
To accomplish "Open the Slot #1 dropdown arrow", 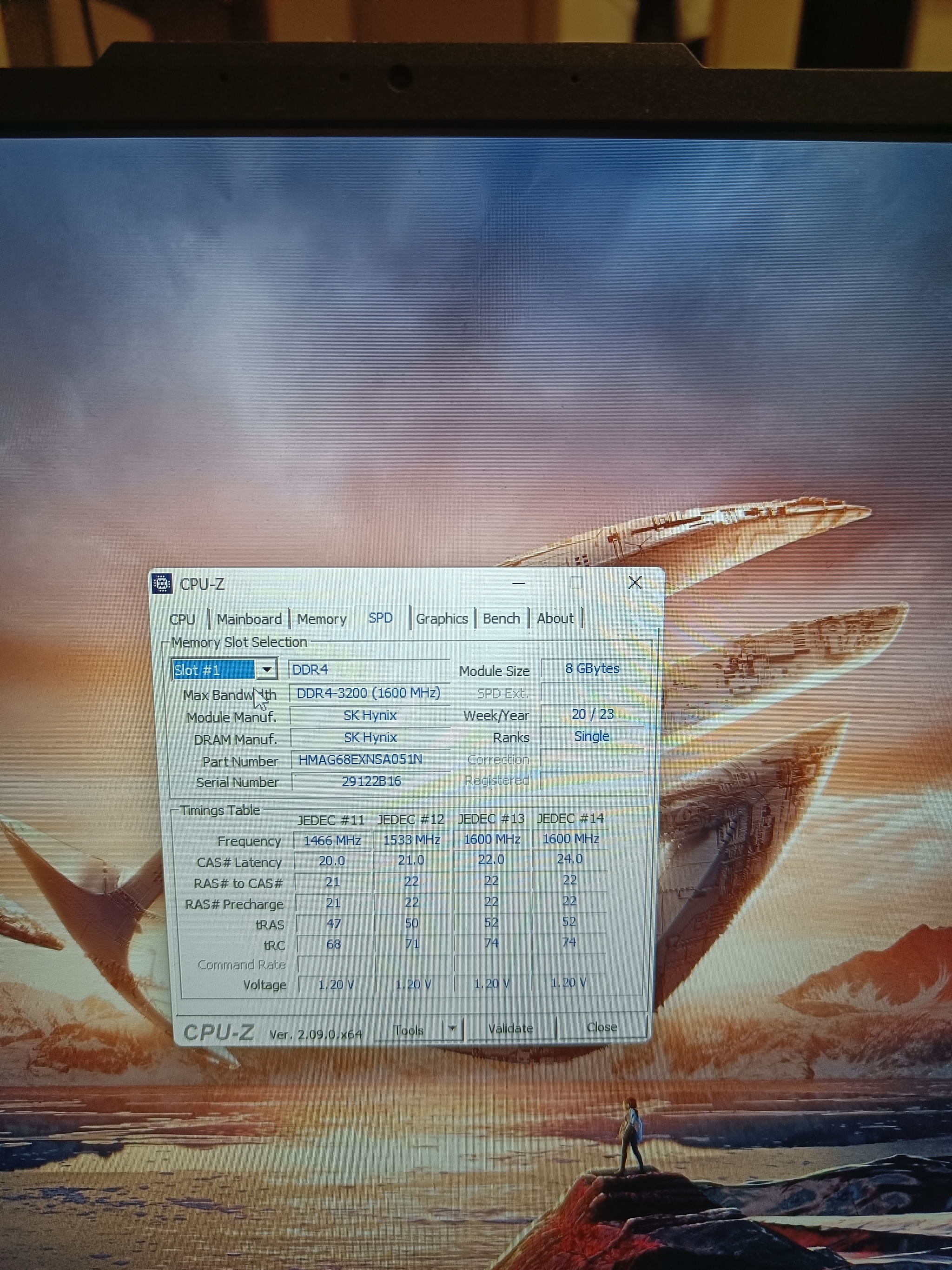I will [266, 670].
